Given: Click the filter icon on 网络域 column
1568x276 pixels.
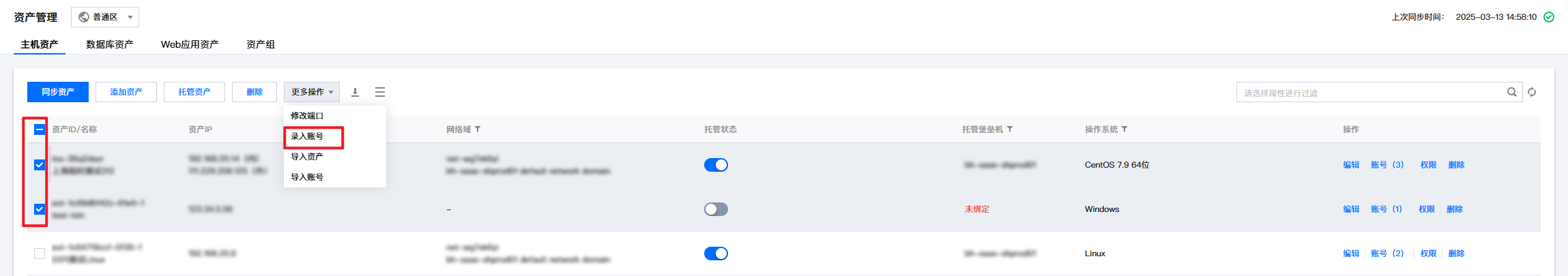Looking at the screenshot, I should tap(478, 129).
